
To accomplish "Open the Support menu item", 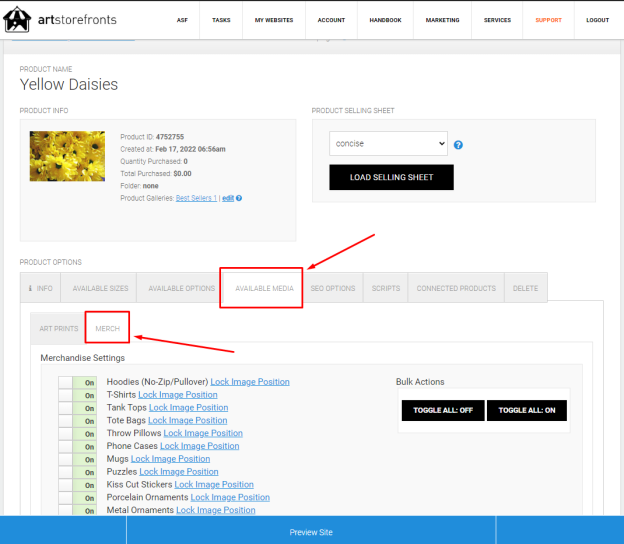I will pos(548,20).
